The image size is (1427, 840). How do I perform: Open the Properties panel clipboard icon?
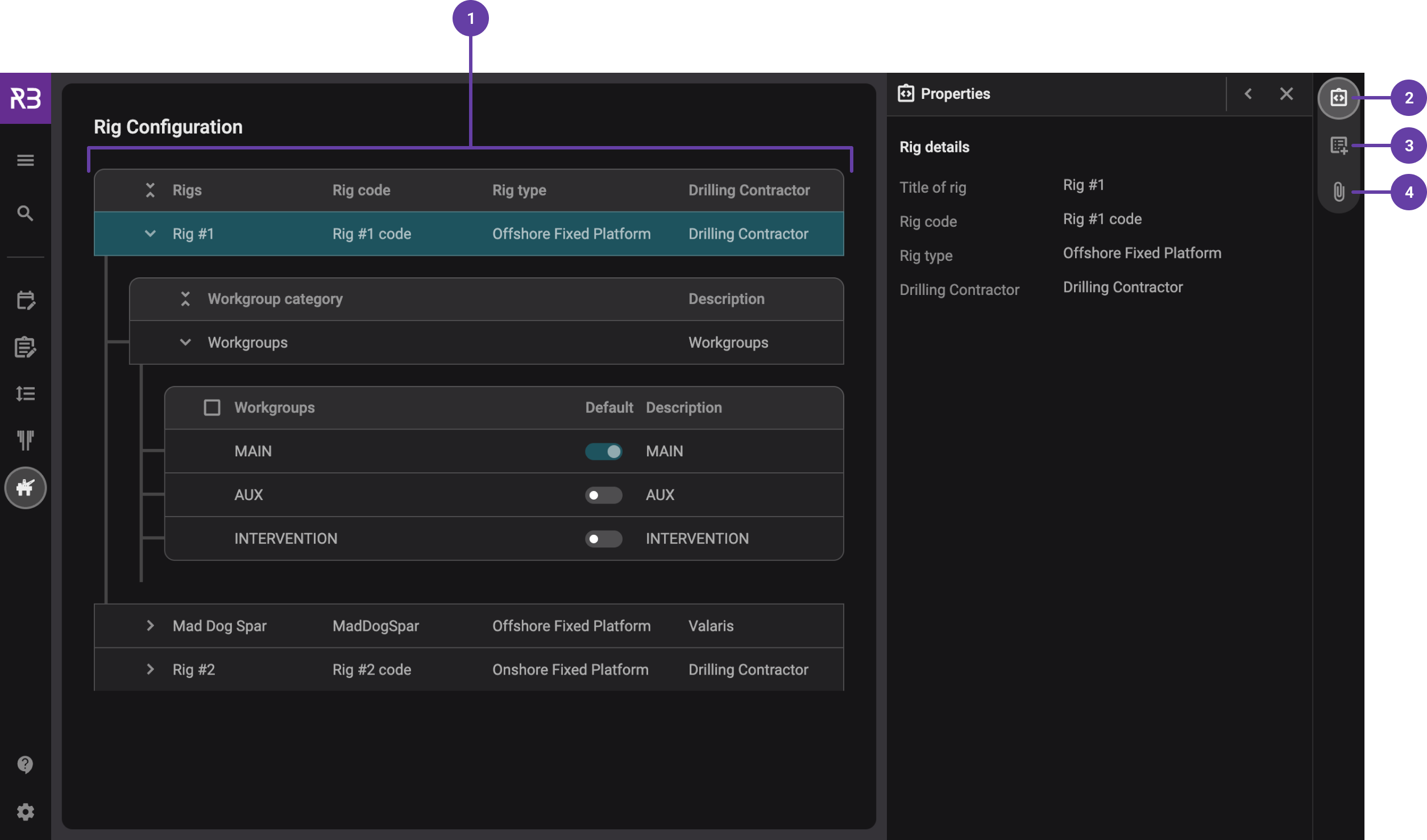tap(1337, 98)
